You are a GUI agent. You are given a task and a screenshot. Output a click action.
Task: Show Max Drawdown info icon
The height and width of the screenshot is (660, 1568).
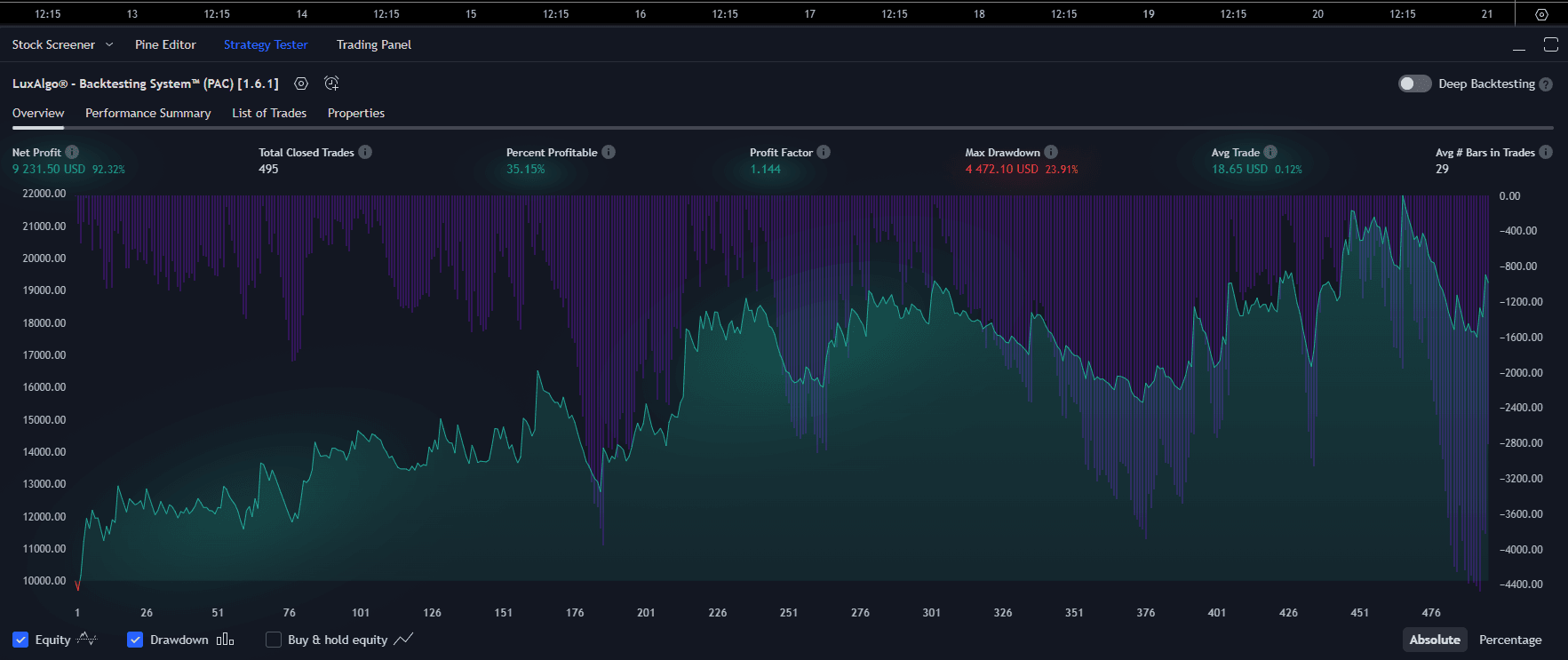pos(1051,152)
